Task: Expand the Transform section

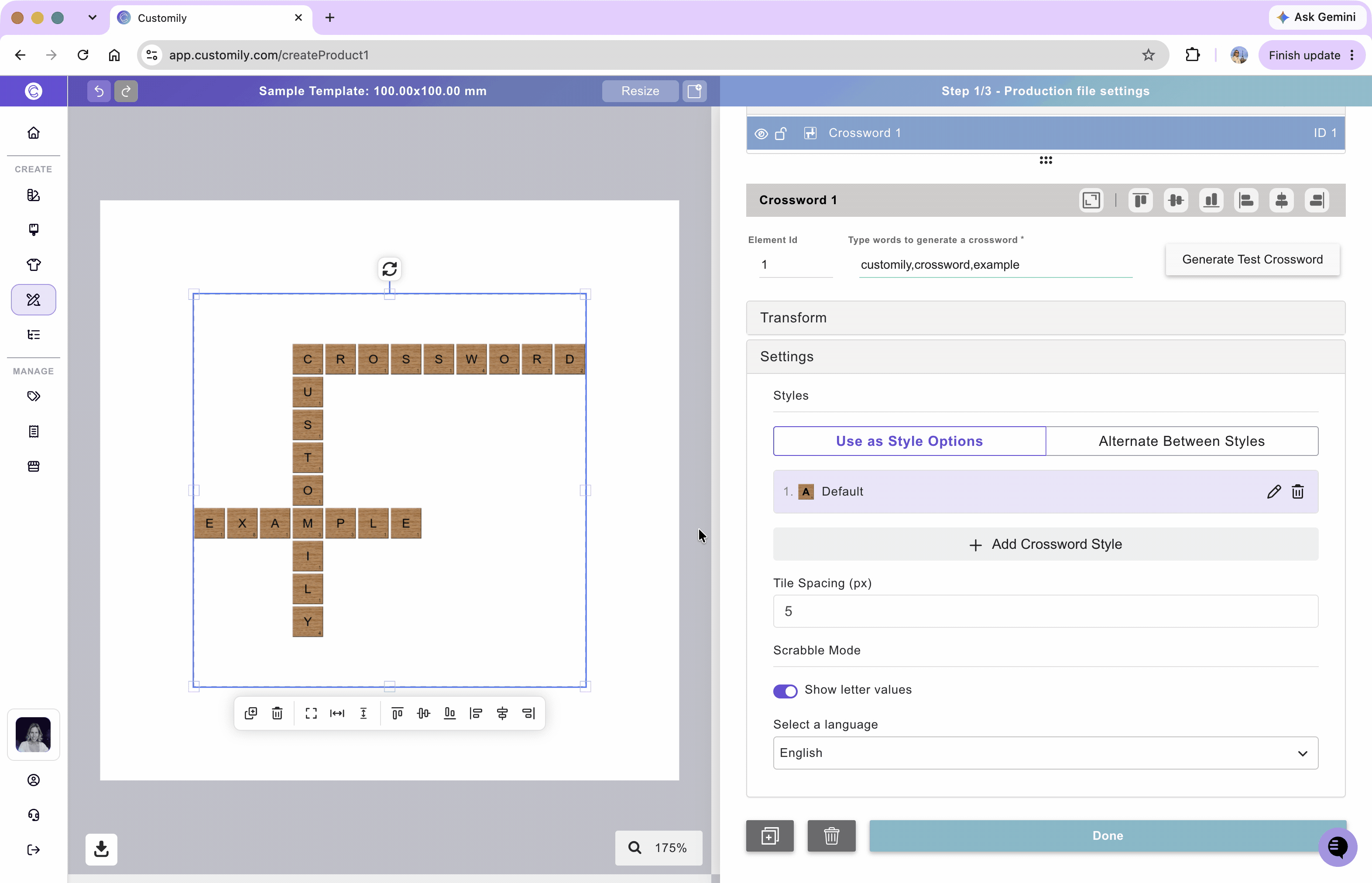Action: click(1045, 318)
